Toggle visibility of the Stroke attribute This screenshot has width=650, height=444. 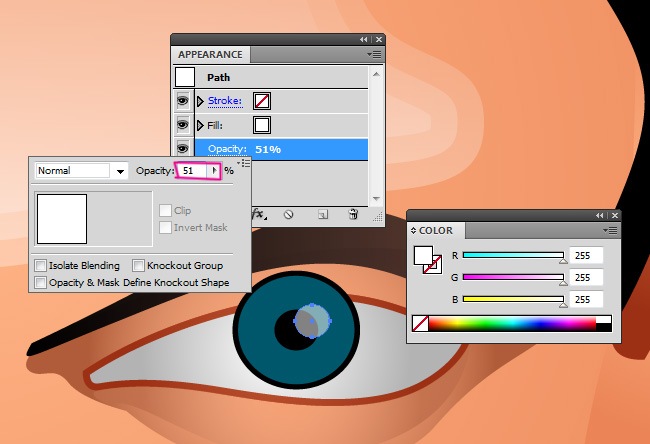(x=182, y=101)
